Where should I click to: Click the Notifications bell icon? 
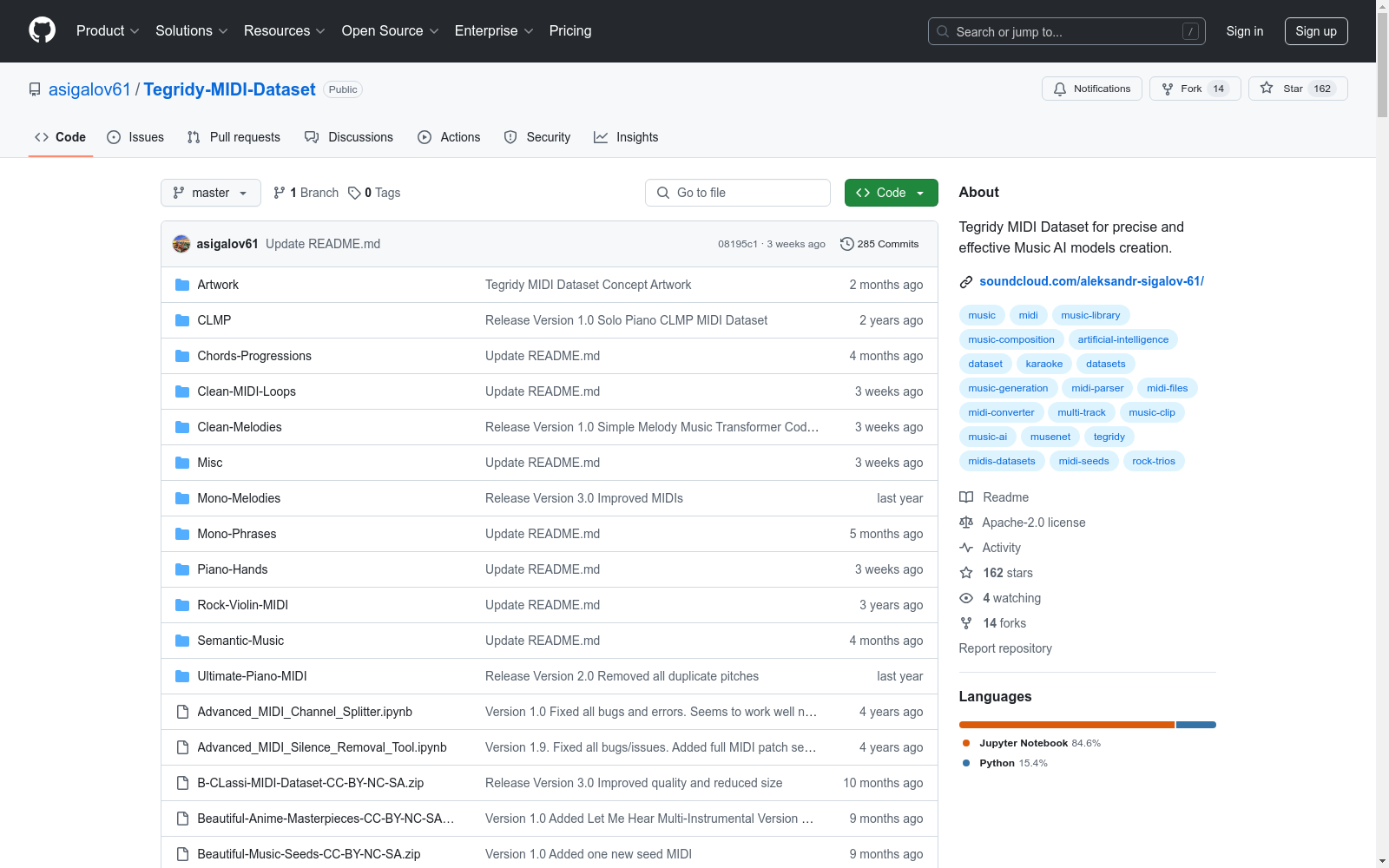click(1060, 89)
